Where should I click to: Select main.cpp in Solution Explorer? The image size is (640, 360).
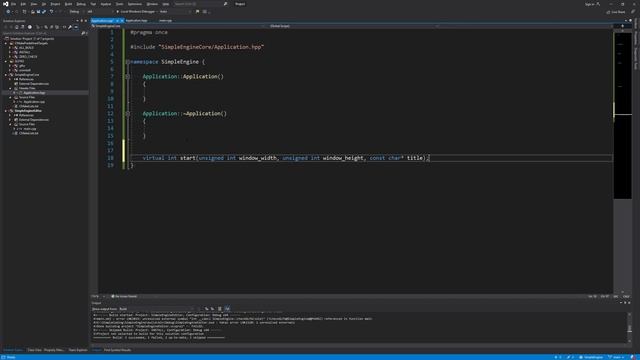click(x=29, y=129)
